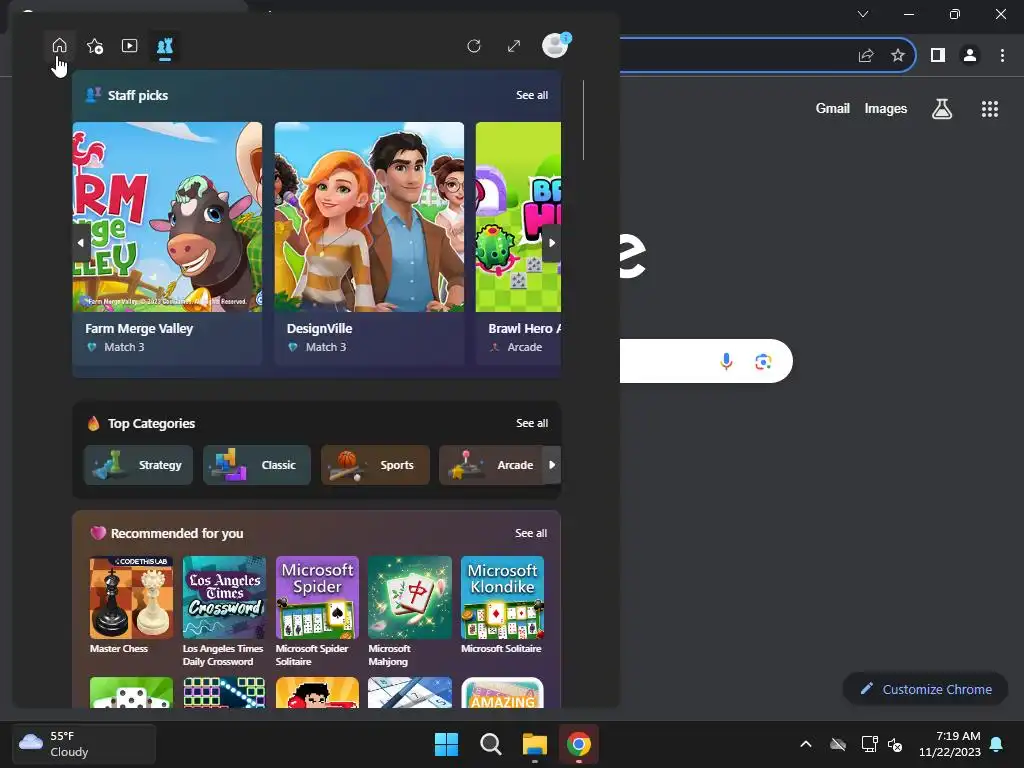Click Chrome icon in taskbar
Viewport: 1024px width, 768px height.
click(x=579, y=744)
